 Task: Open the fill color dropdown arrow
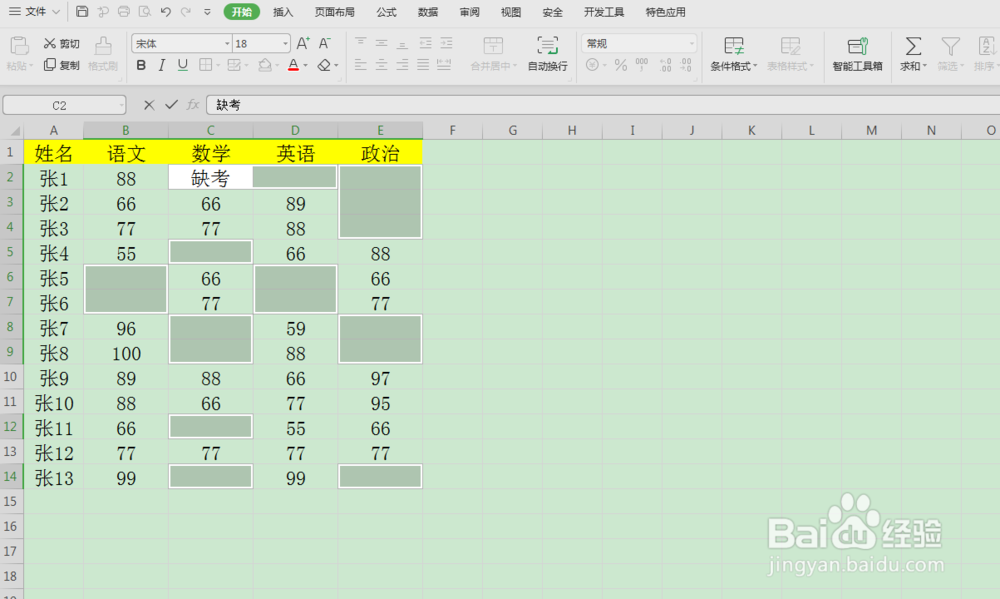[x=277, y=66]
